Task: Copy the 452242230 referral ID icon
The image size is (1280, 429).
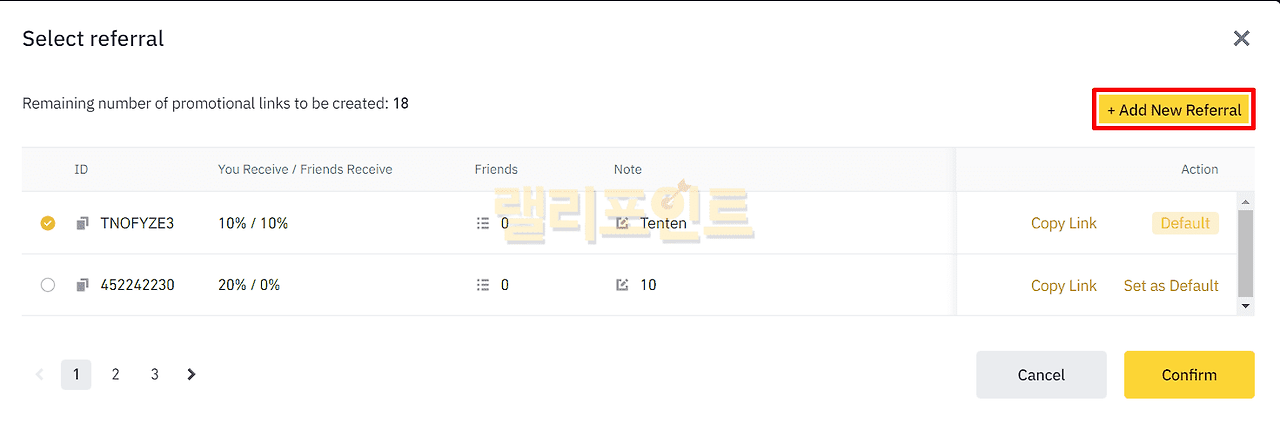Action: coord(83,286)
